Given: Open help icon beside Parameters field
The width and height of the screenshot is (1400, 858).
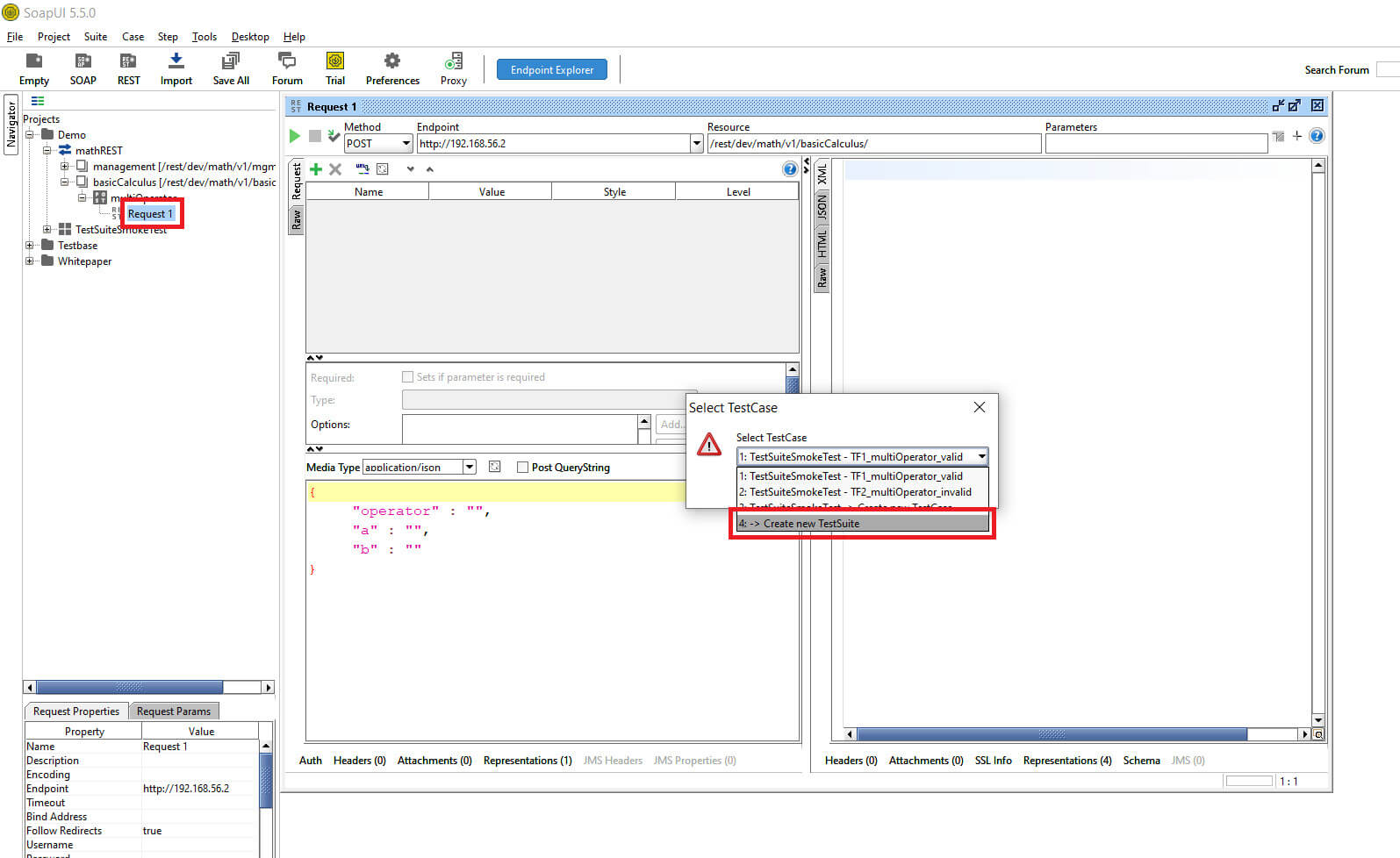Looking at the screenshot, I should [x=1317, y=136].
